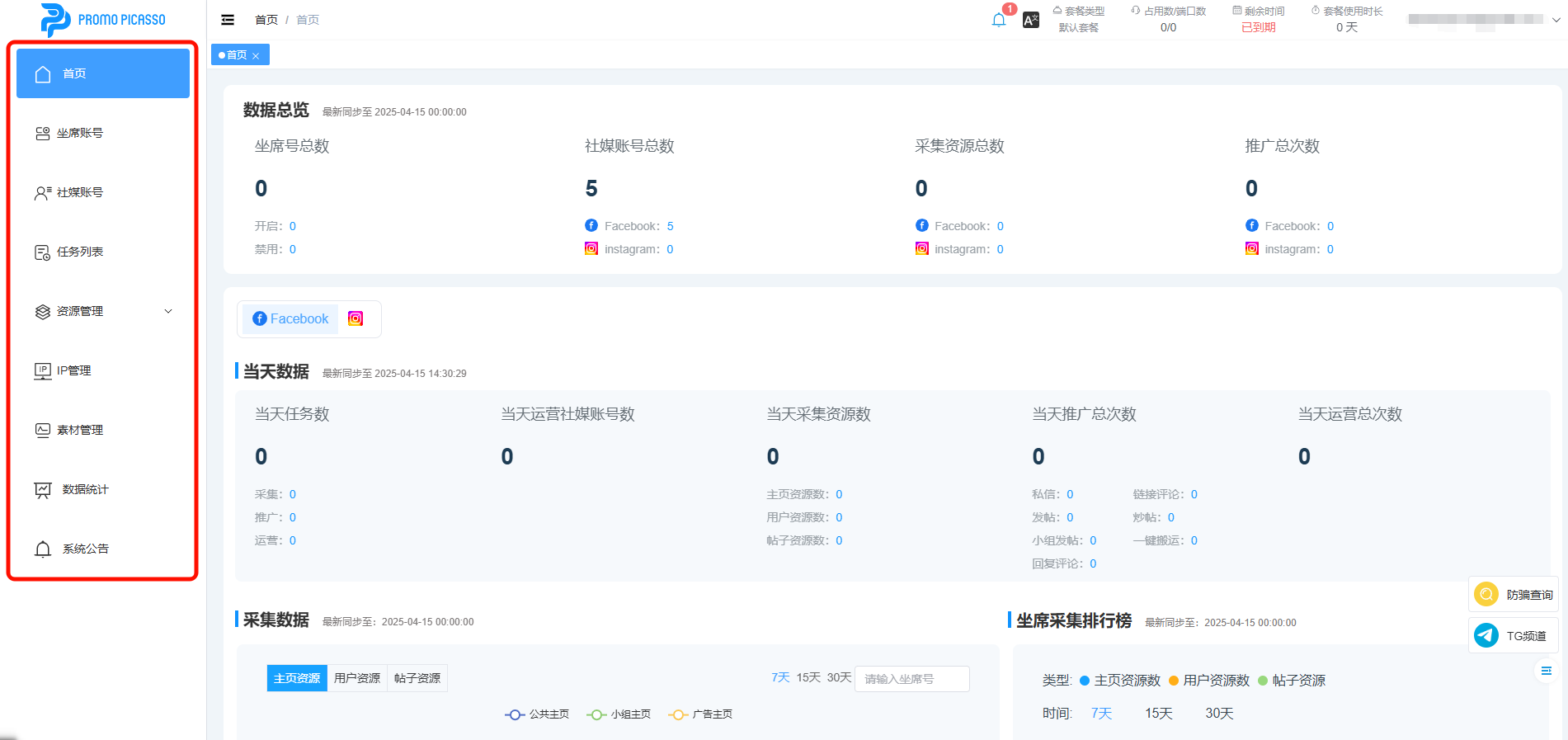Viewport: 1568px width, 740px height.
Task: Click the small blue list floating icon
Action: click(1547, 671)
